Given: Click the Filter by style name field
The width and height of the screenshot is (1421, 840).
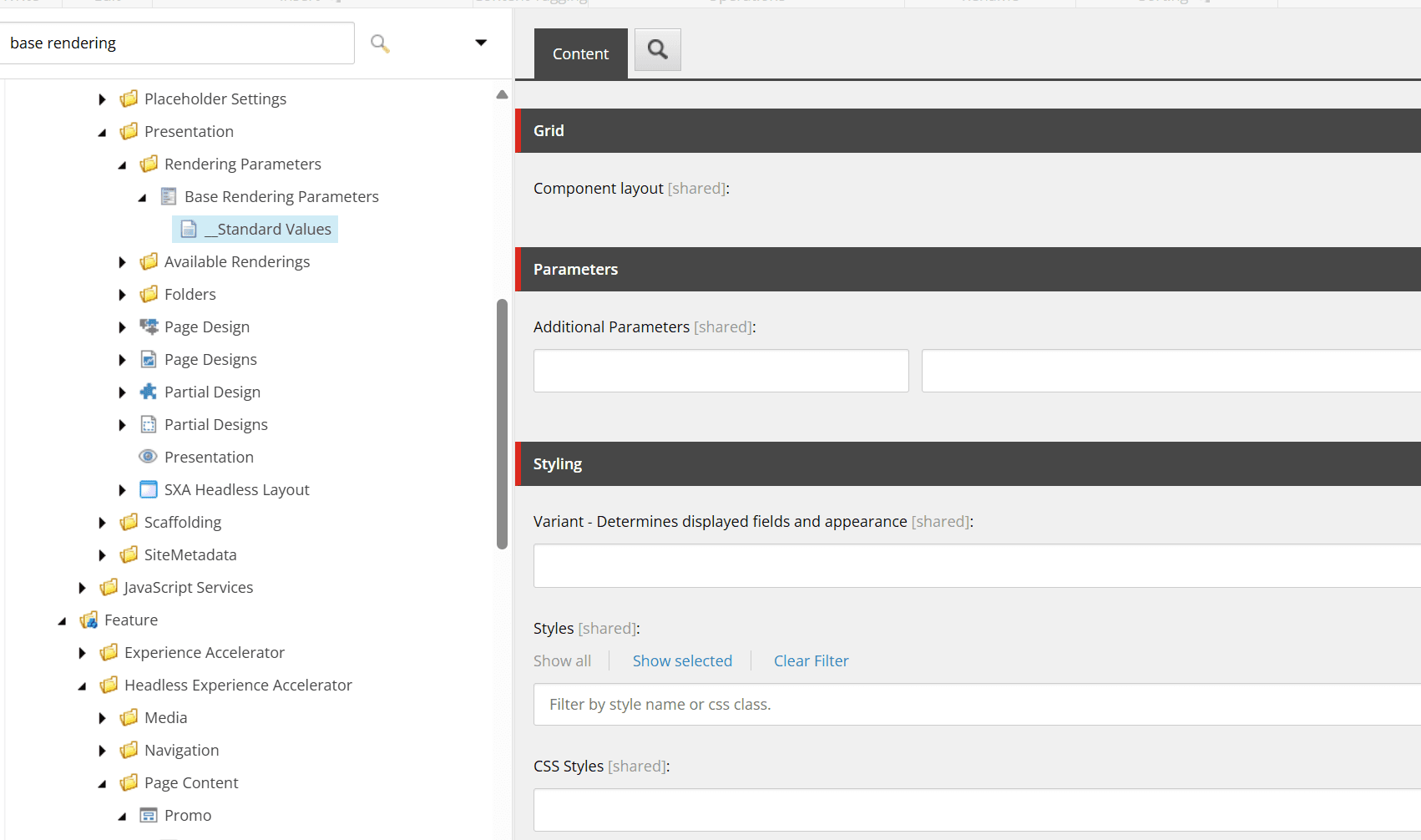Looking at the screenshot, I should pos(977,705).
